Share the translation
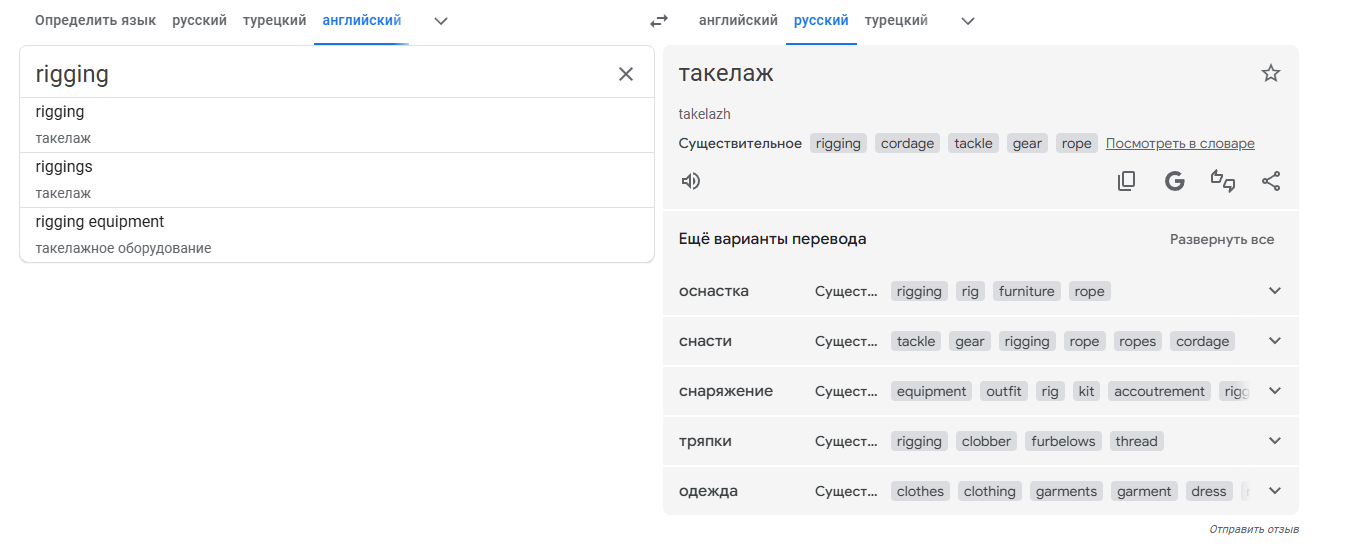The image size is (1363, 557). pos(1271,181)
